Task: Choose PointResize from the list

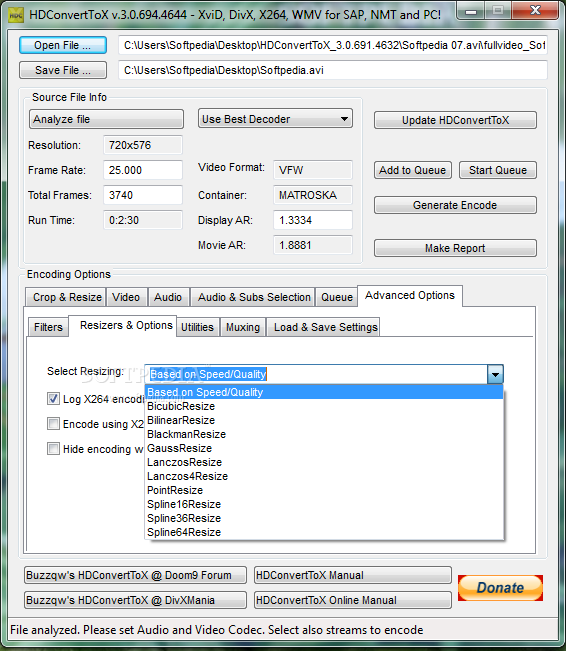Action: click(x=324, y=490)
